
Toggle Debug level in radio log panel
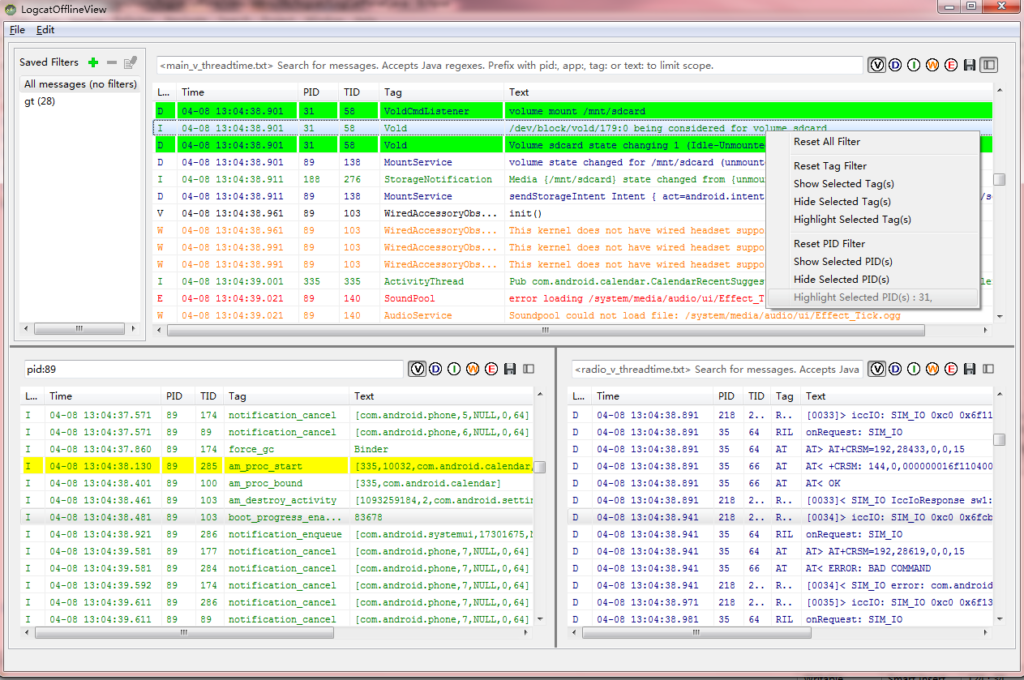pyautogui.click(x=895, y=369)
